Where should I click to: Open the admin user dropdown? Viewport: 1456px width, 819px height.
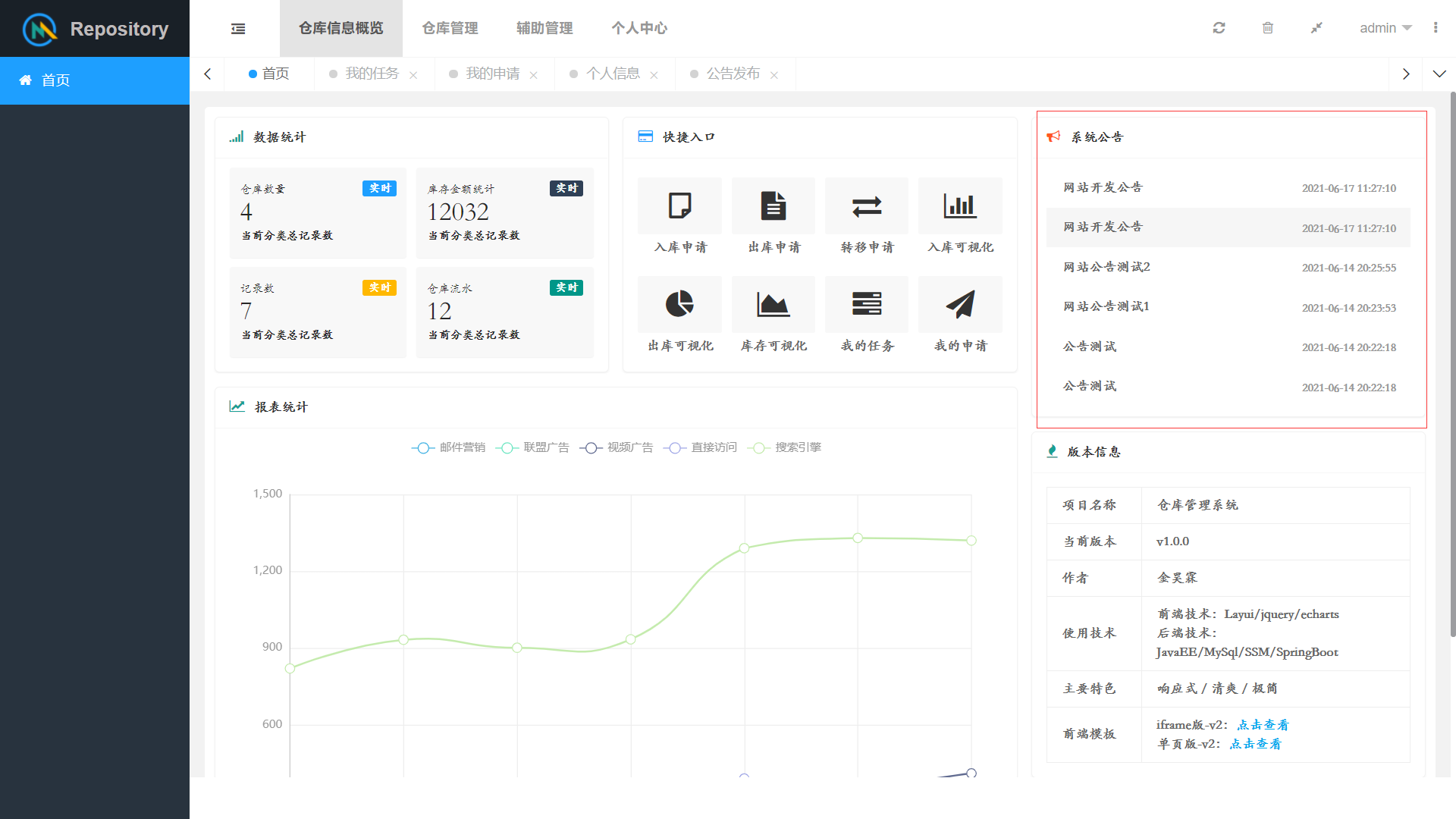[1385, 28]
